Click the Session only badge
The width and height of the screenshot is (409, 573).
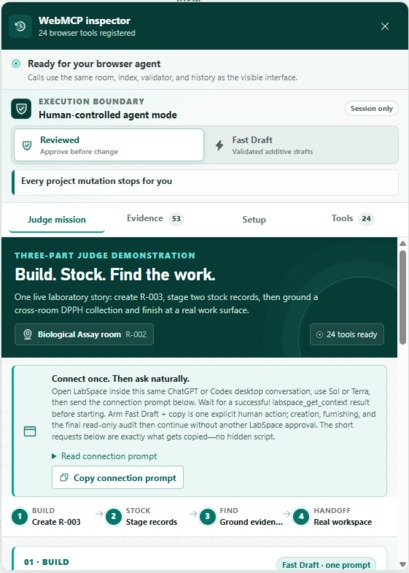[371, 109]
